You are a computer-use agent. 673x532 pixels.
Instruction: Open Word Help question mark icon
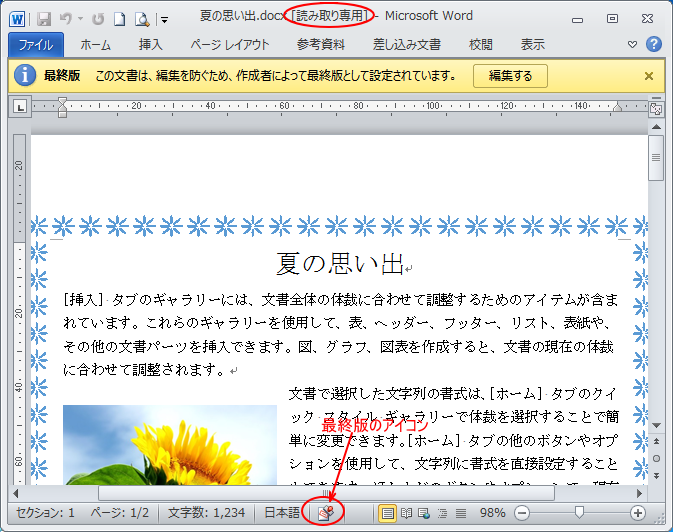pyautogui.click(x=654, y=44)
